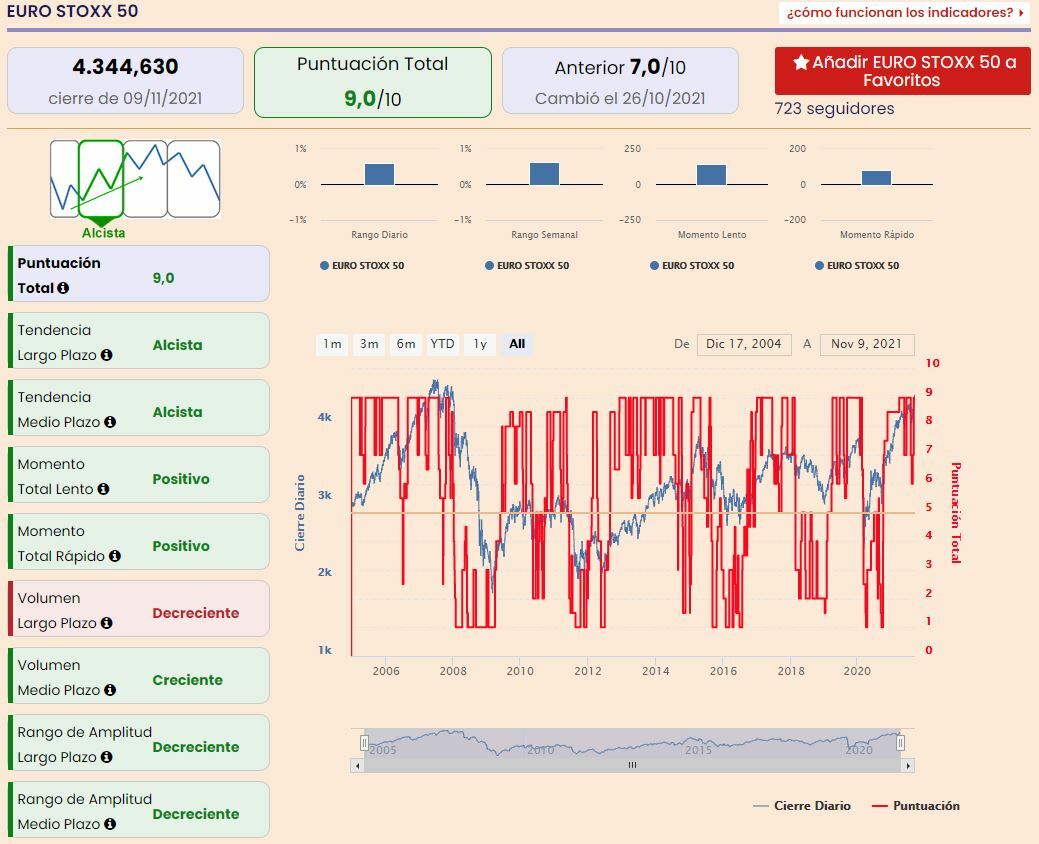This screenshot has height=844, width=1039.
Task: Toggle Momento Lento EURO STOXX 50 legend
Action: click(692, 266)
